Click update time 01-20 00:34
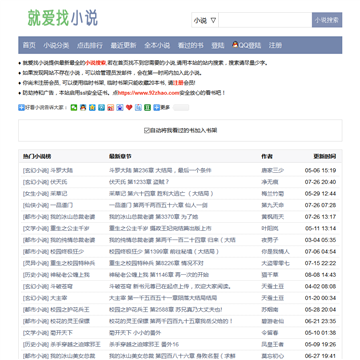360x360 pixels. pos(320,298)
